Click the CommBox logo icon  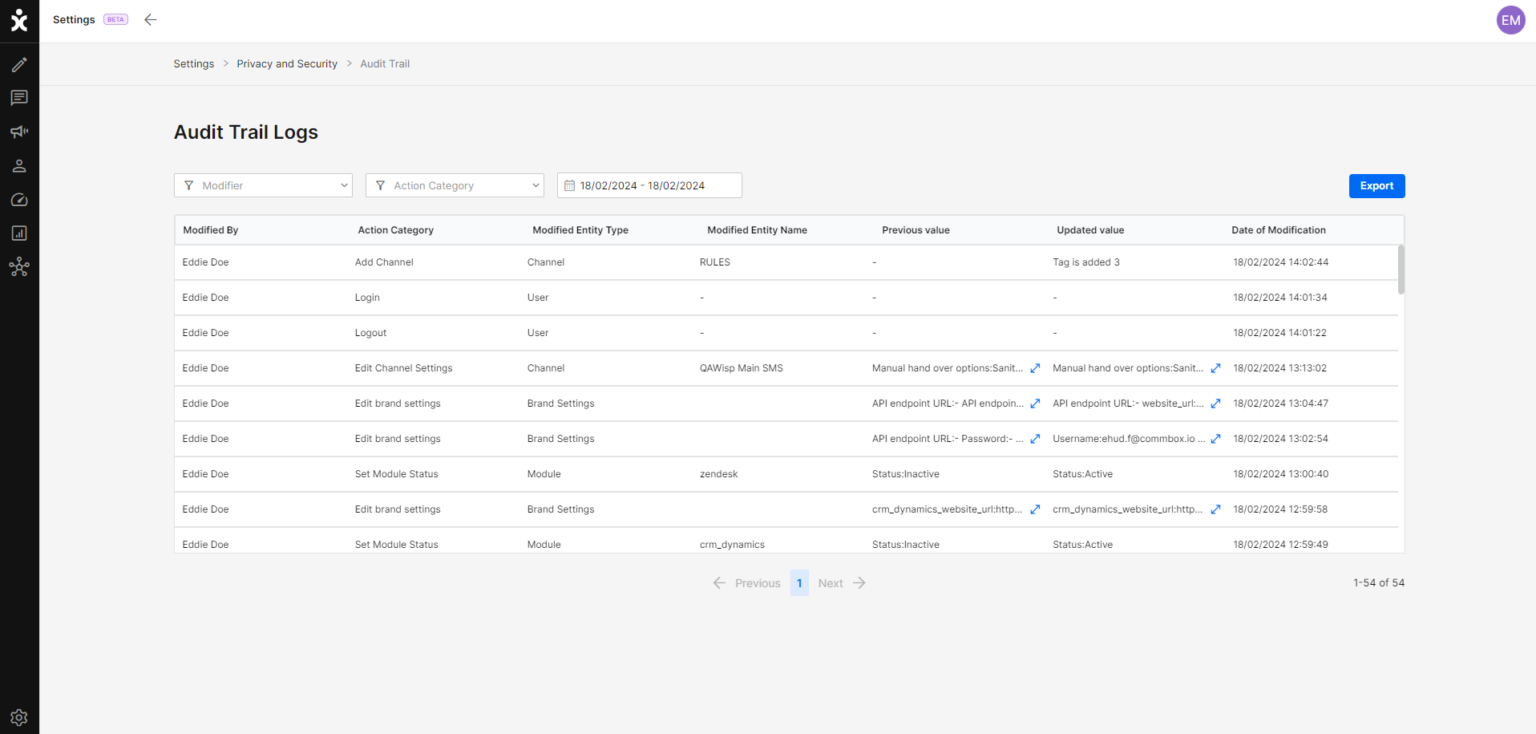tap(19, 20)
